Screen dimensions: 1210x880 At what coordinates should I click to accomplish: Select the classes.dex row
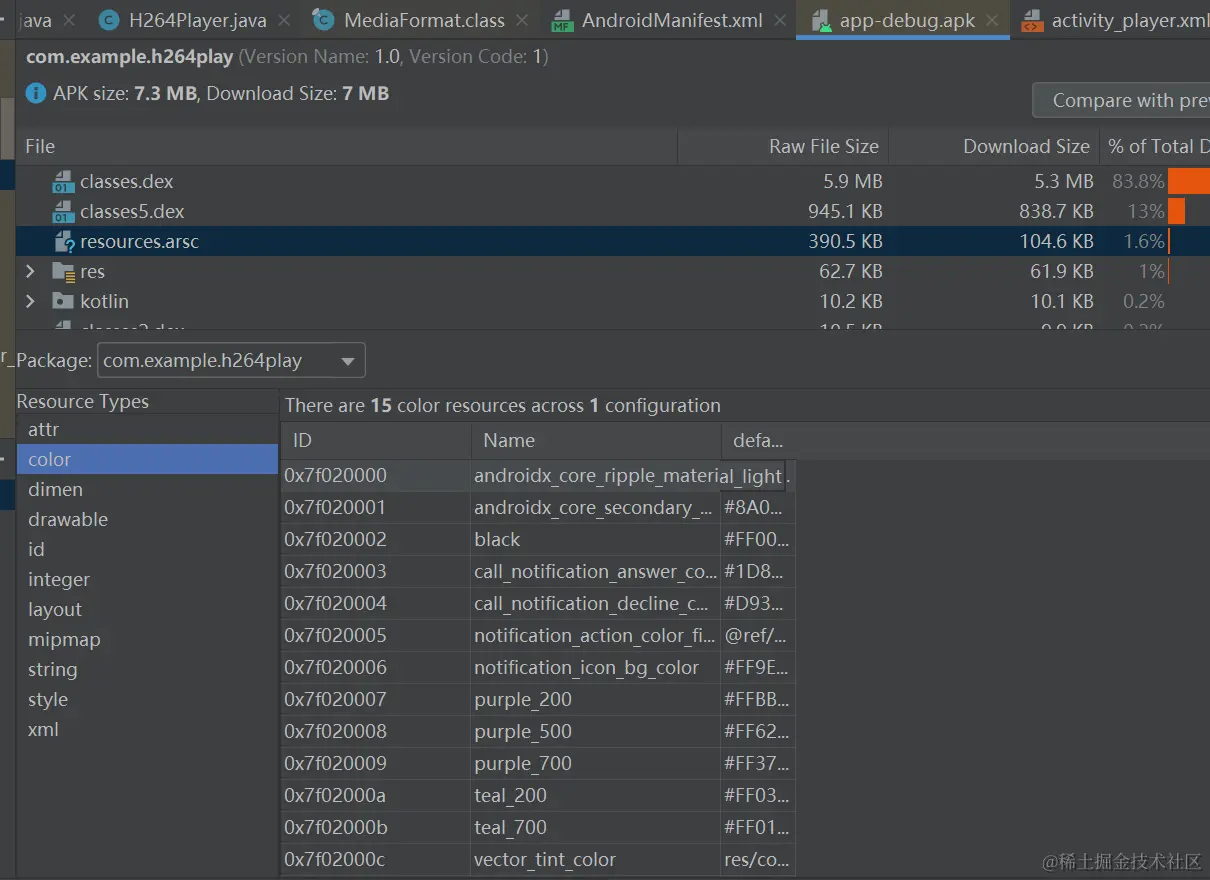click(x=612, y=182)
